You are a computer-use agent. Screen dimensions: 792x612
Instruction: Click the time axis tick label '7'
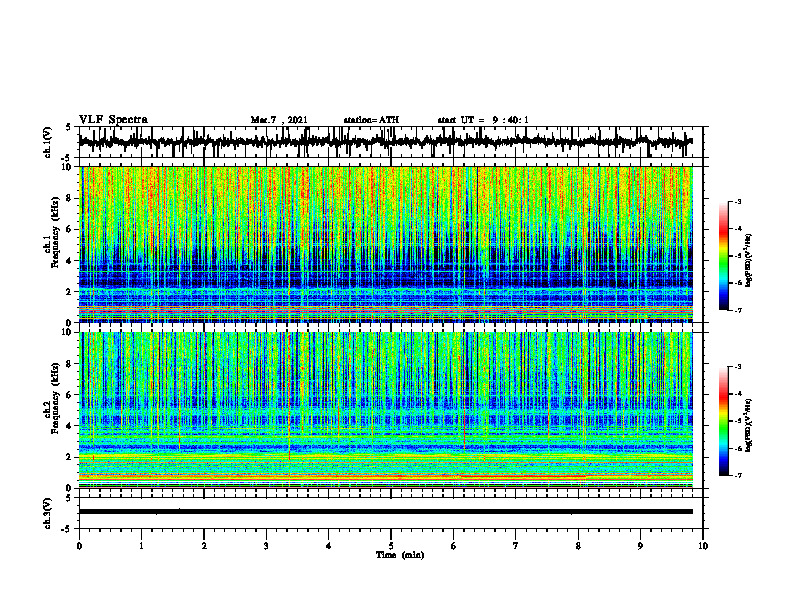[516, 546]
